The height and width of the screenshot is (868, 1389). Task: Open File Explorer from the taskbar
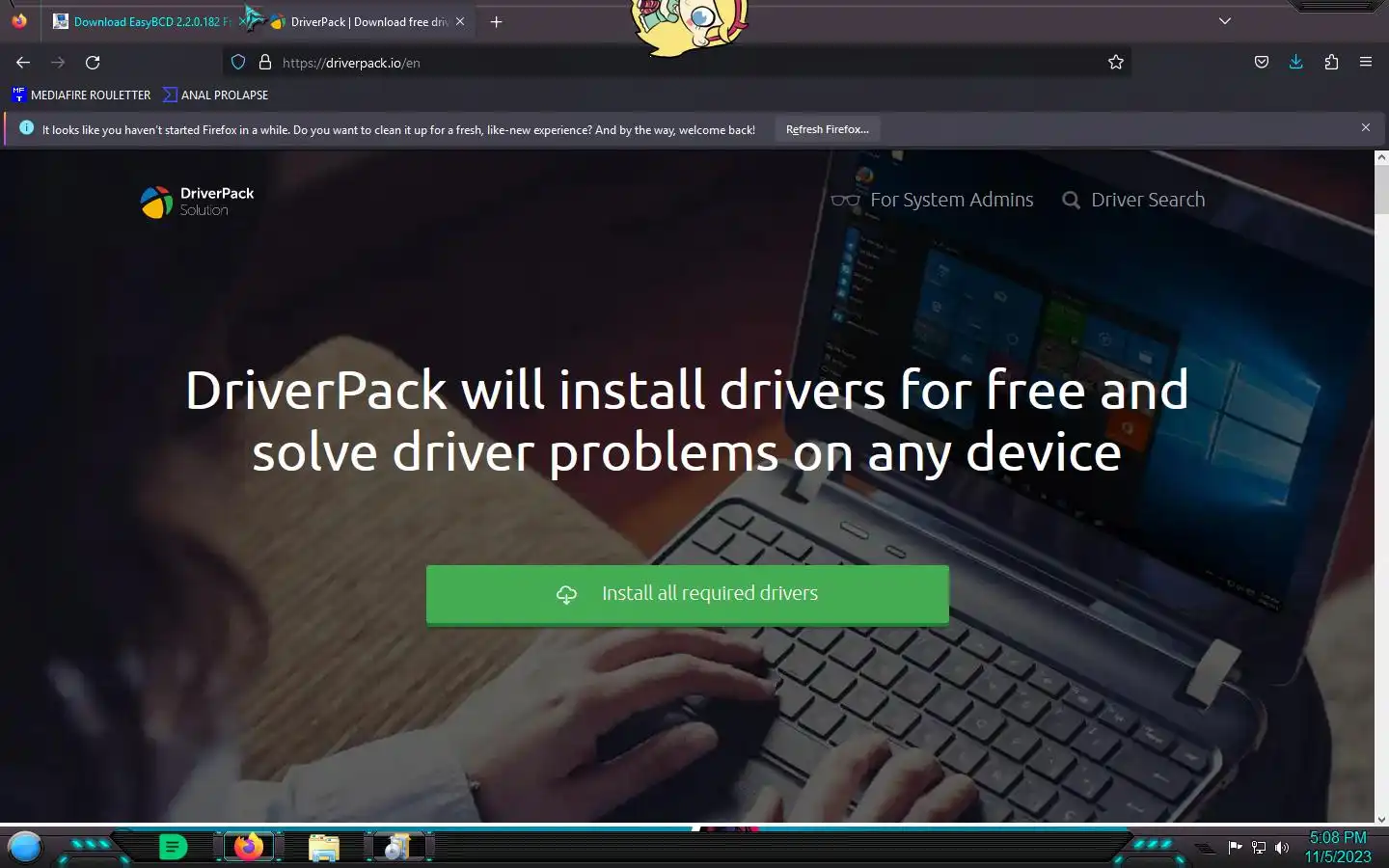tap(324, 847)
